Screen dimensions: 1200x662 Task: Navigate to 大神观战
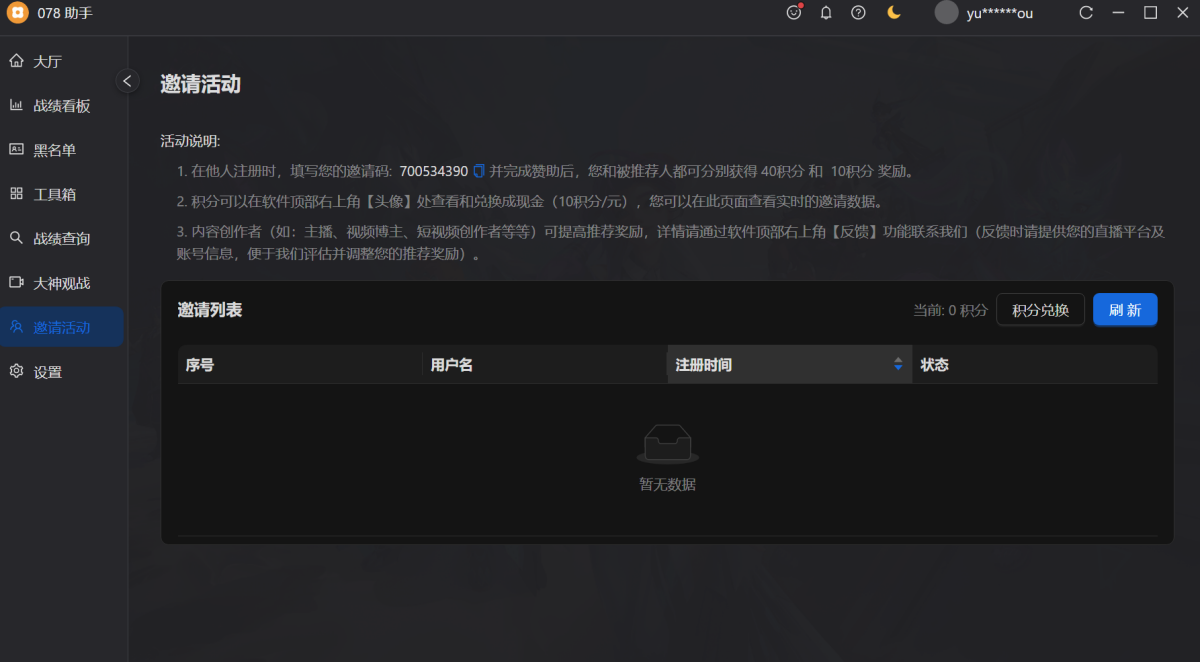pyautogui.click(x=62, y=283)
